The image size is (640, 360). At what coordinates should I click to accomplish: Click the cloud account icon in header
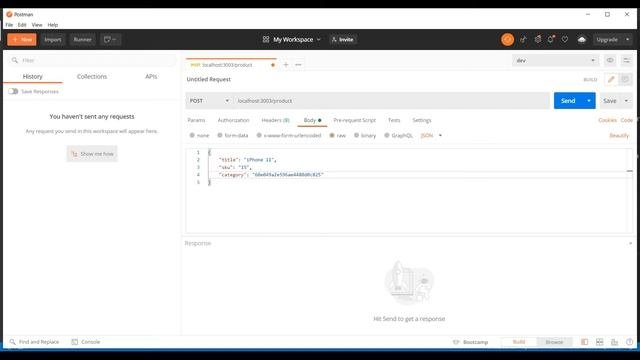tap(582, 40)
